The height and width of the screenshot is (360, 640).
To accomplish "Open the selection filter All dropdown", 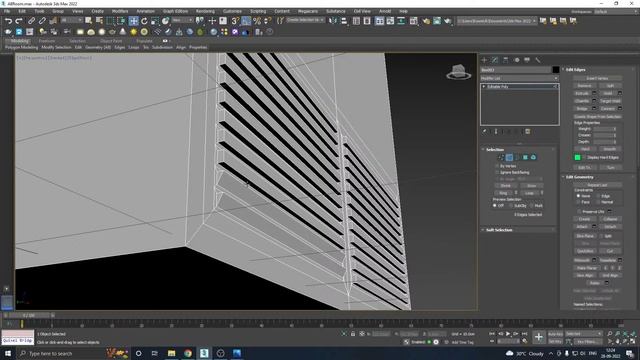I will pyautogui.click(x=71, y=20).
